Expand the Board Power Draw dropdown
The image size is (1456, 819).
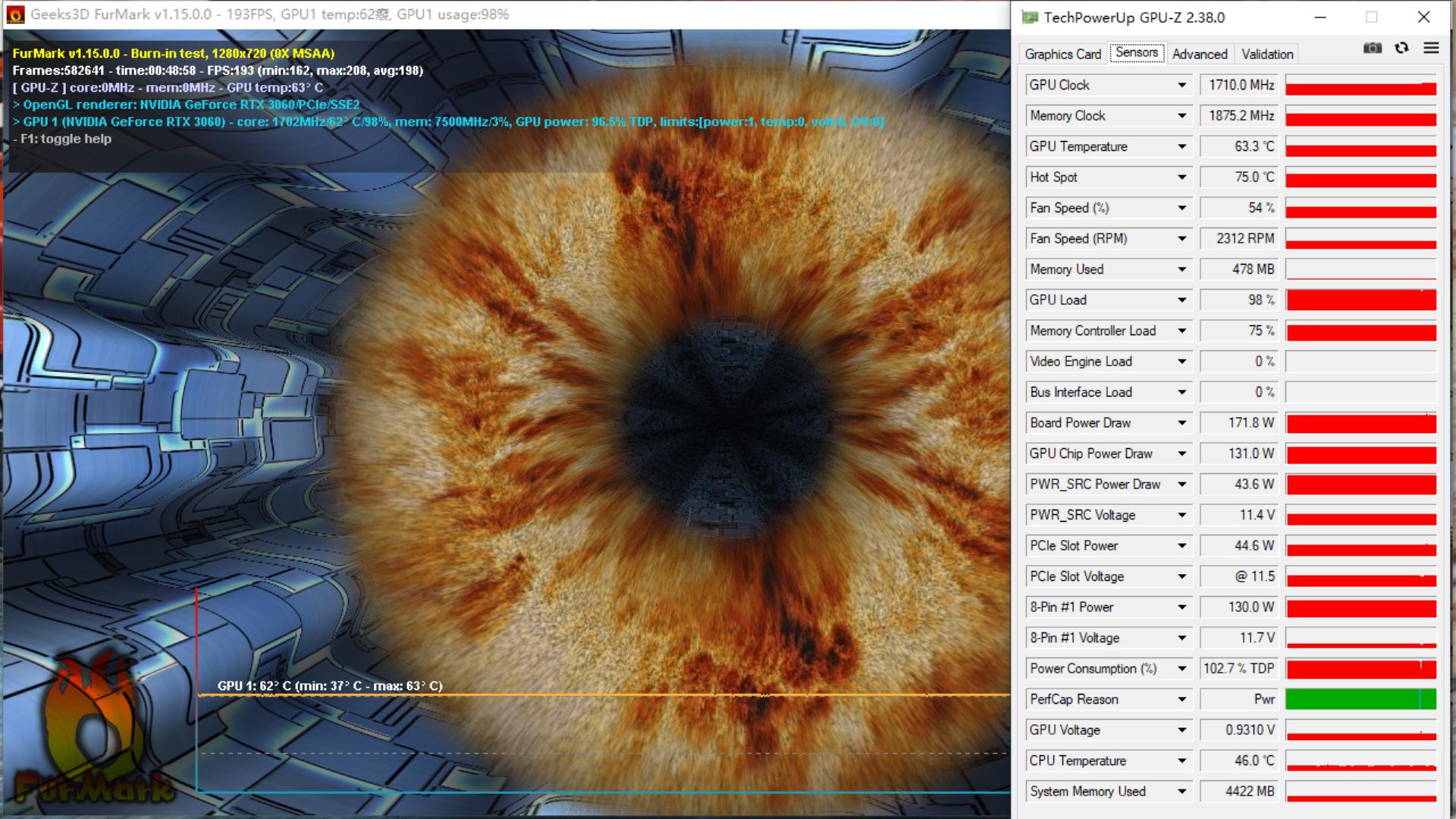point(1181,423)
